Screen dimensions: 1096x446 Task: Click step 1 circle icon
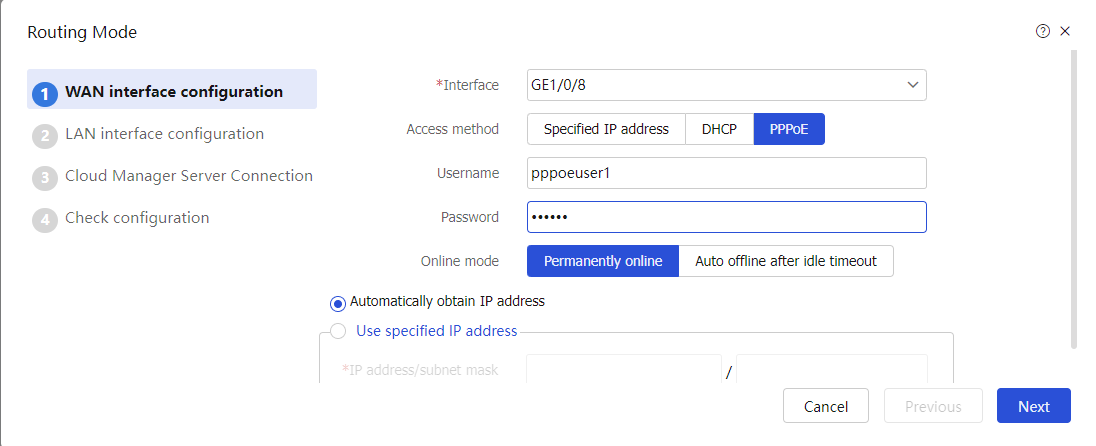pyautogui.click(x=45, y=94)
